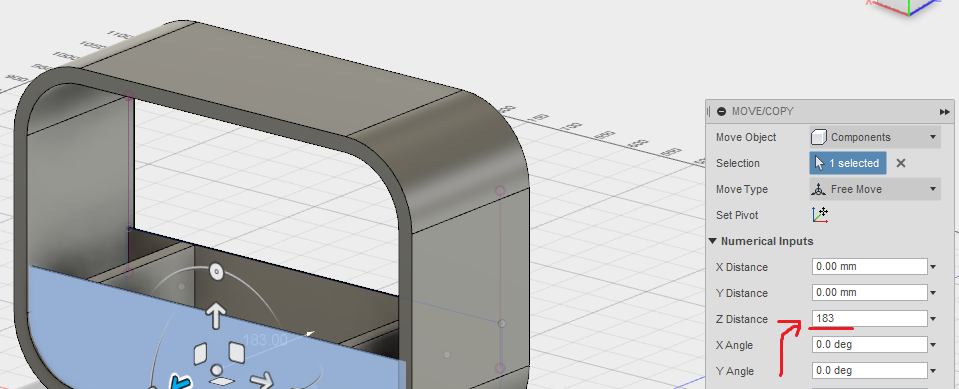Image resolution: width=959 pixels, height=389 pixels.
Task: Click the blue left-pointing move arrow manipulator
Action: coord(179,383)
